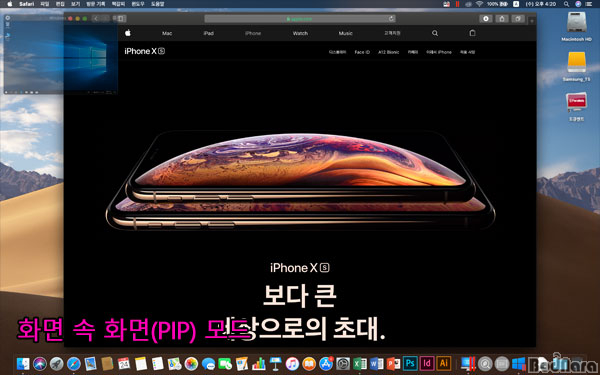Show Safari tab overview button
The height and width of the screenshot is (375, 600).
coord(518,18)
